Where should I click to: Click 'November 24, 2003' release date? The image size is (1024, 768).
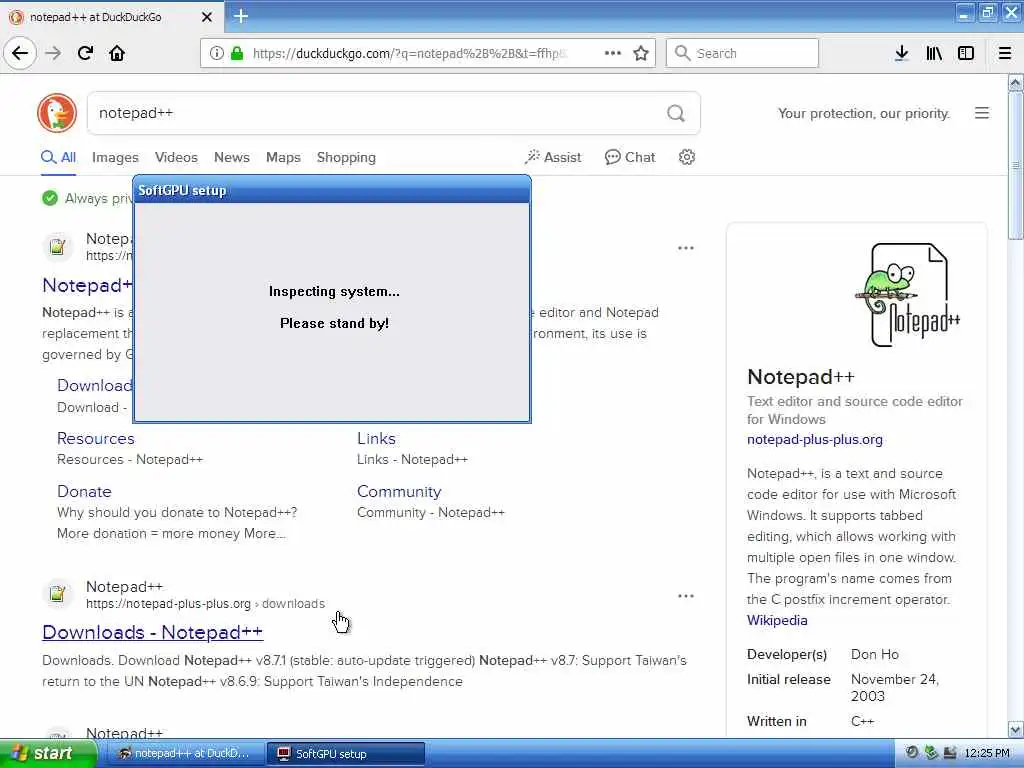[x=895, y=688]
